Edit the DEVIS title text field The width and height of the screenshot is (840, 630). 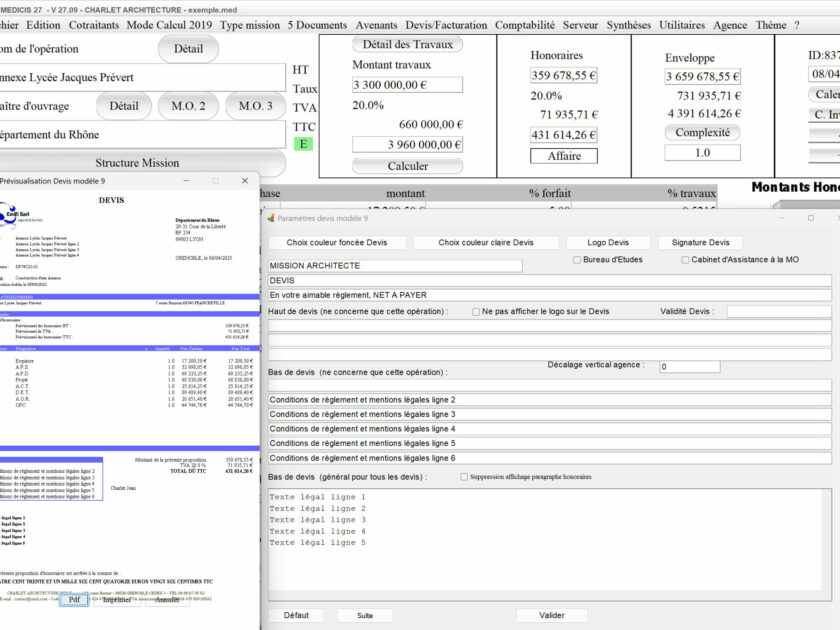550,281
